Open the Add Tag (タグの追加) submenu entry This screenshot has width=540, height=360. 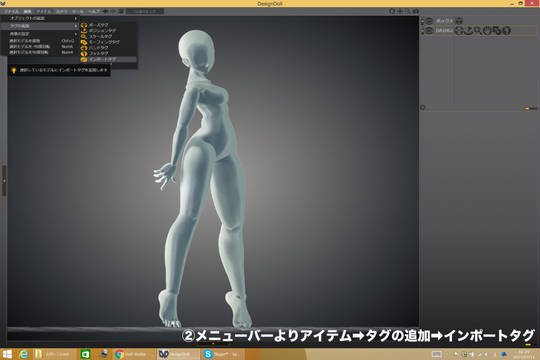click(39, 26)
